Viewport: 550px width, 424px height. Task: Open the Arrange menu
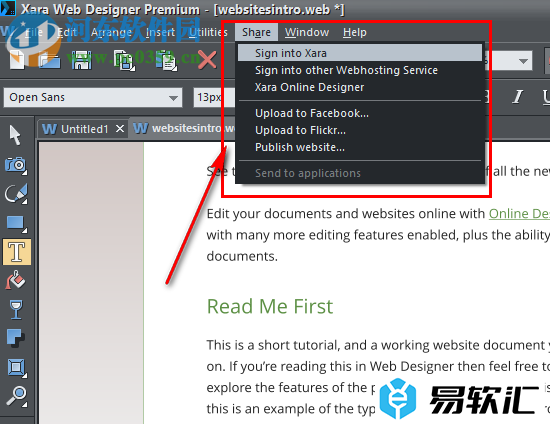[111, 32]
